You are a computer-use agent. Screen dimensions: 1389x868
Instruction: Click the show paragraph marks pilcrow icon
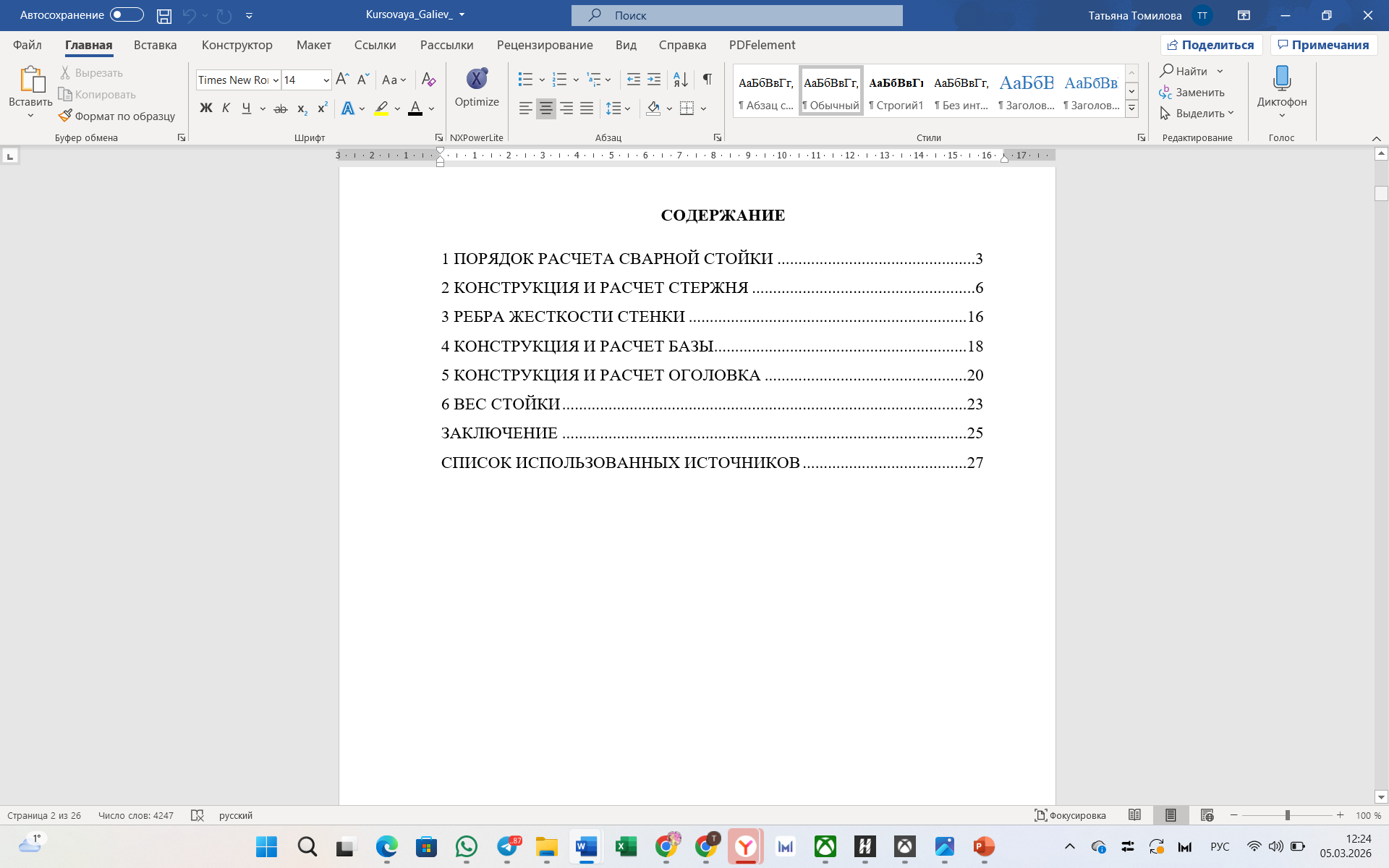pos(707,79)
